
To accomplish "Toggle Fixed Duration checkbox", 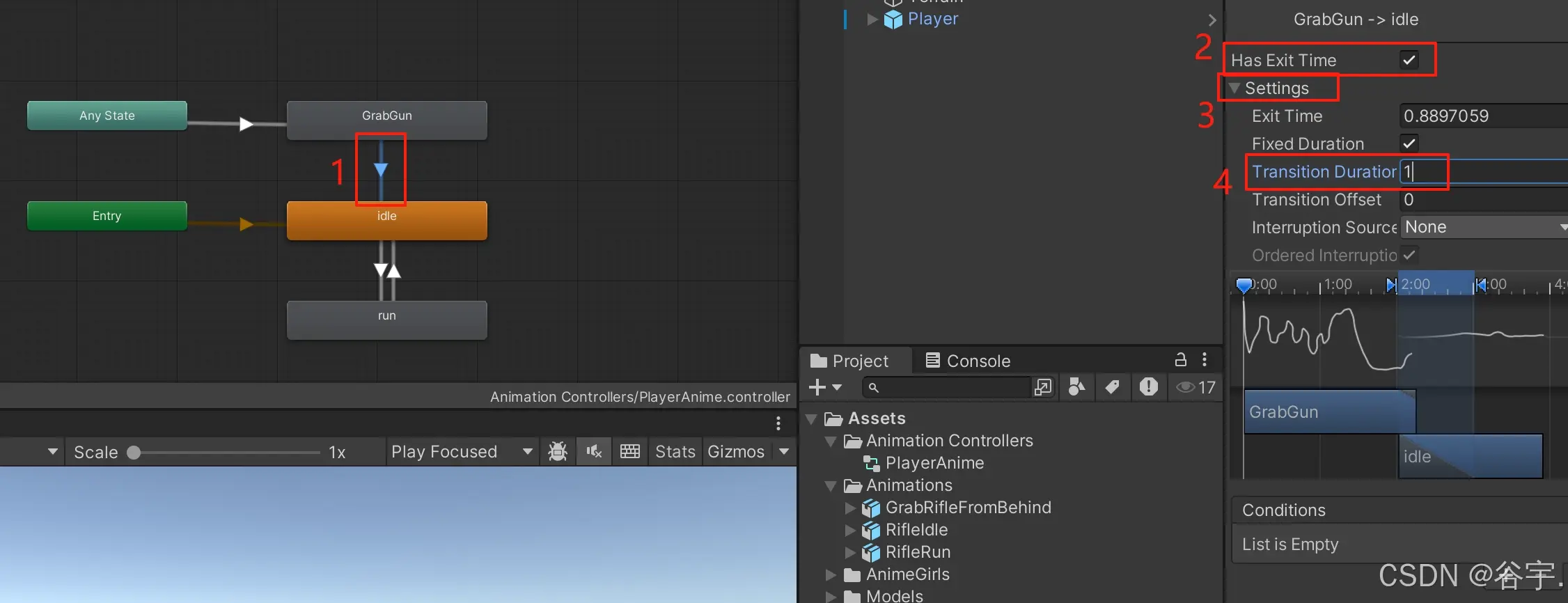I will [x=1409, y=143].
